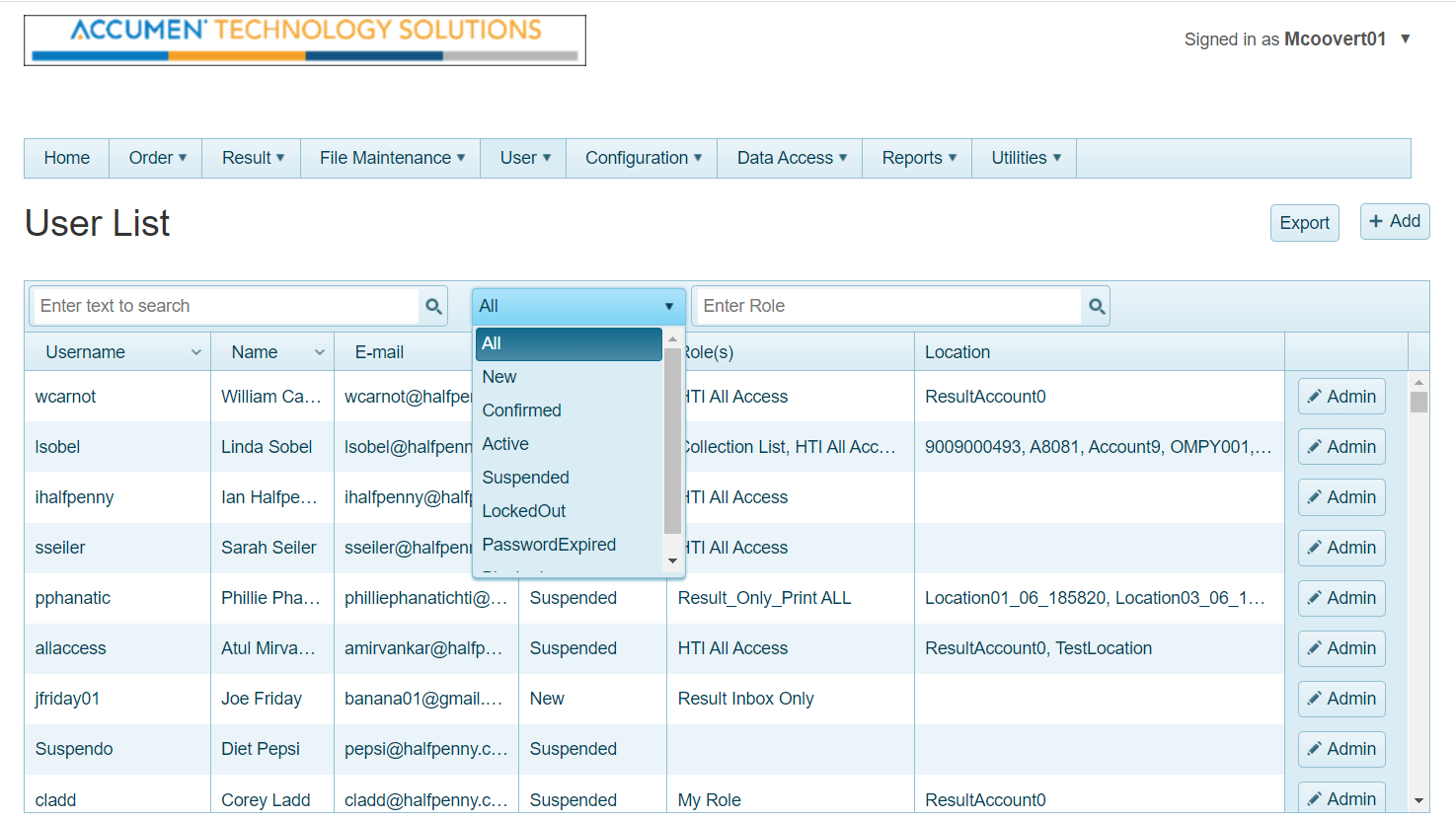Image resolution: width=1456 pixels, height=821 pixels.
Task: Click the Export button
Action: point(1304,223)
